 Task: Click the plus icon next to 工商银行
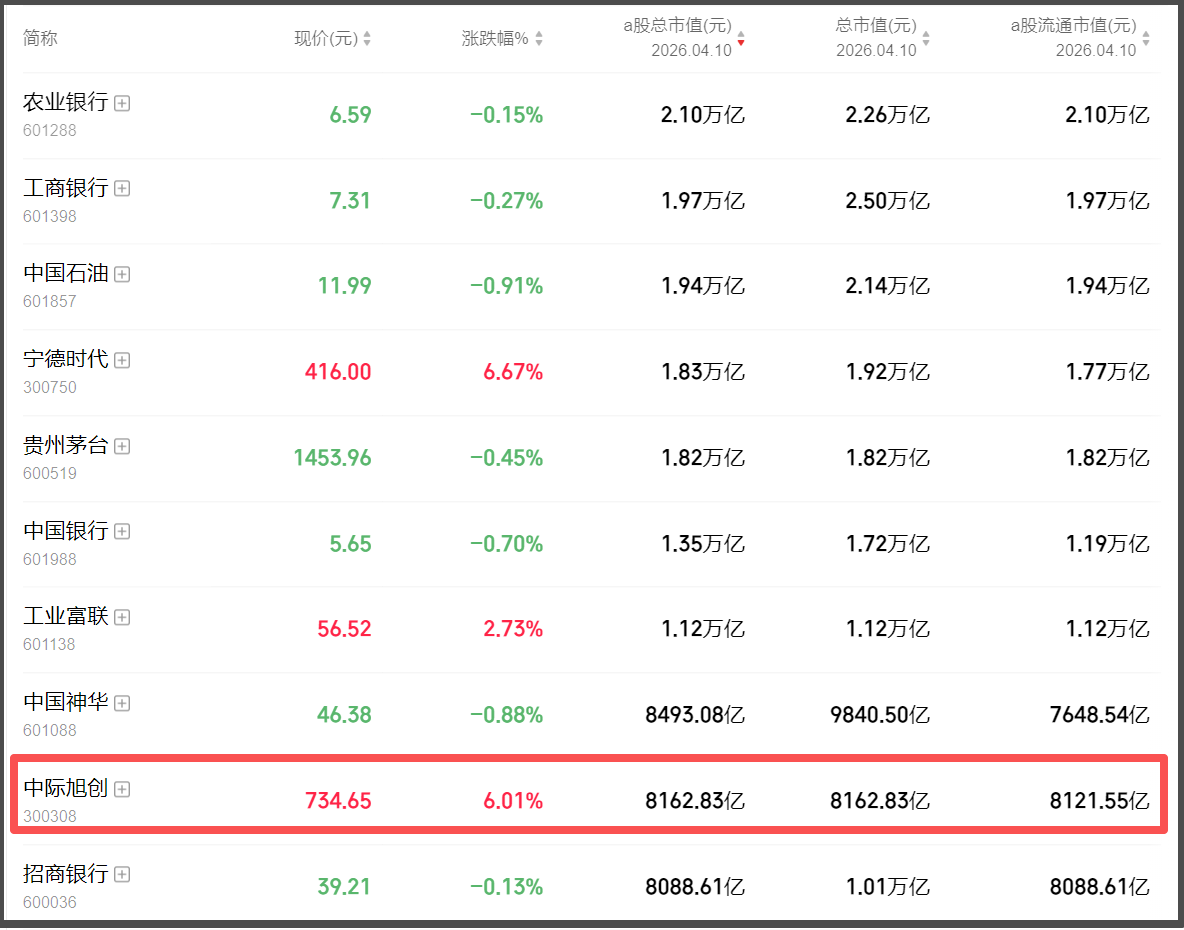[x=122, y=188]
